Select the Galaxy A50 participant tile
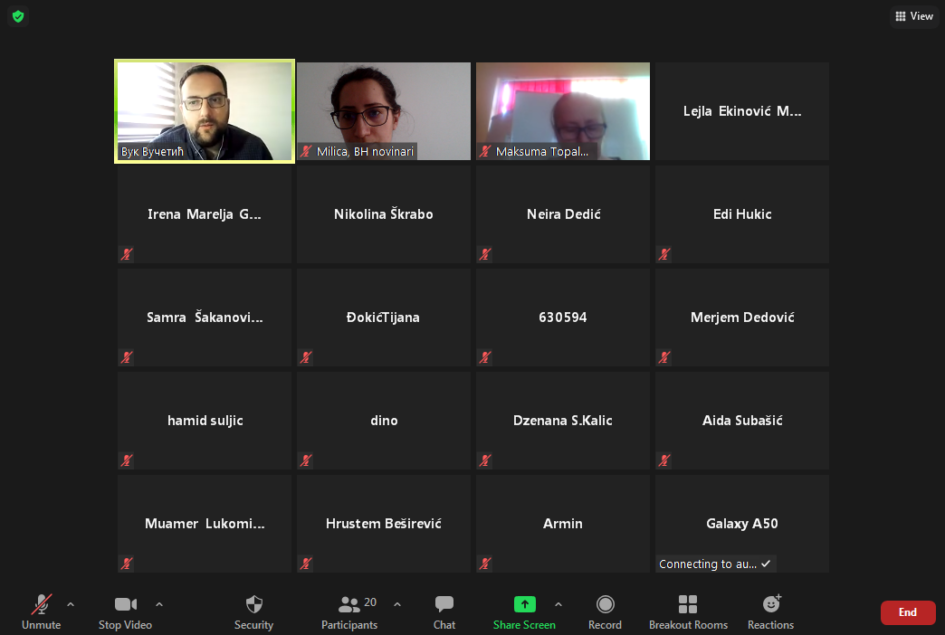The width and height of the screenshot is (945, 635). 742,524
